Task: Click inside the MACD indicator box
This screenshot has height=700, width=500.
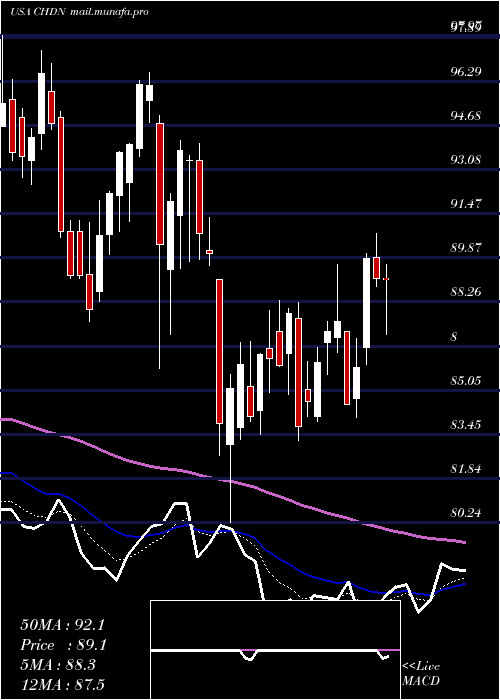Action: point(275,650)
